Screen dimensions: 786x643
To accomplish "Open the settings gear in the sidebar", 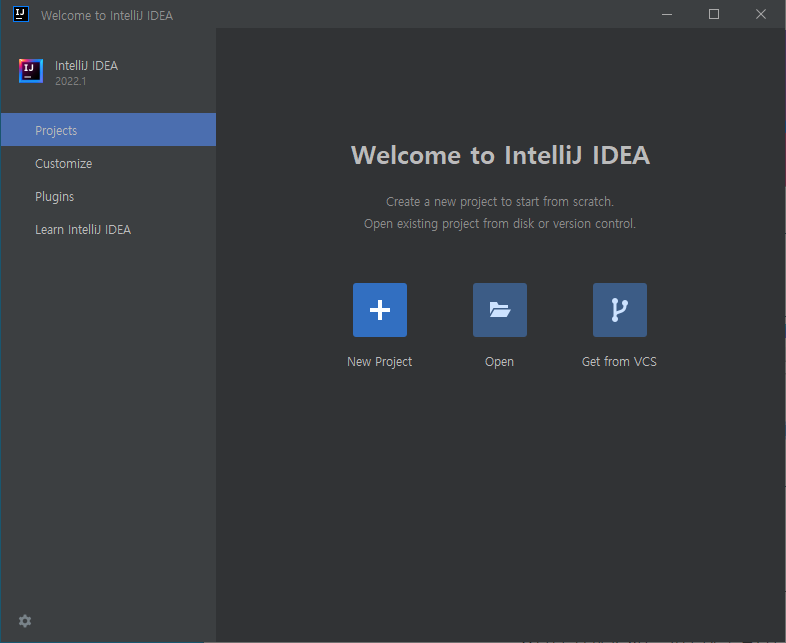I will [25, 621].
